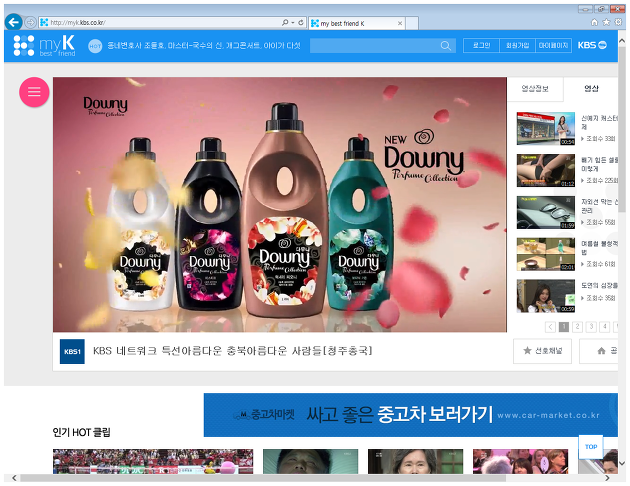This screenshot has width=630, height=486.
Task: Open the browser tools gear icon
Action: point(619,22)
